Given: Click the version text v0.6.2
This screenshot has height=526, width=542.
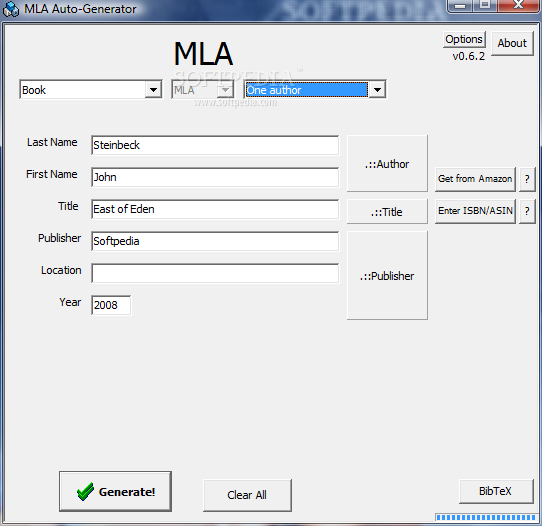Looking at the screenshot, I should click(469, 56).
